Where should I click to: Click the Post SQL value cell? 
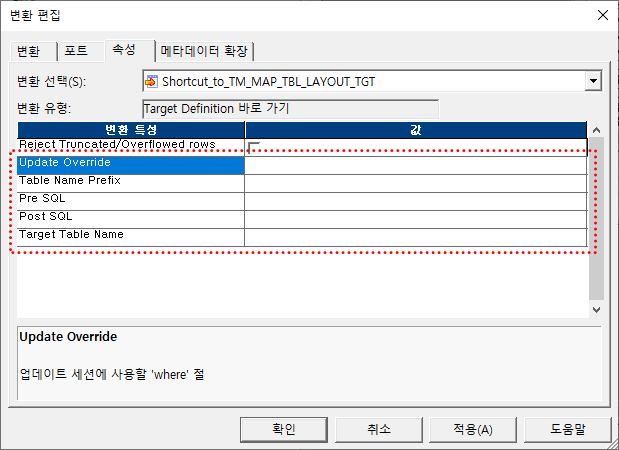[x=416, y=219]
